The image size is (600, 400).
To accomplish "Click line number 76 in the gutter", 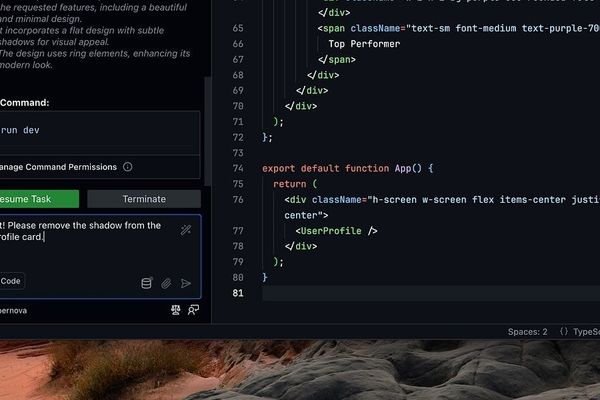I will point(238,200).
